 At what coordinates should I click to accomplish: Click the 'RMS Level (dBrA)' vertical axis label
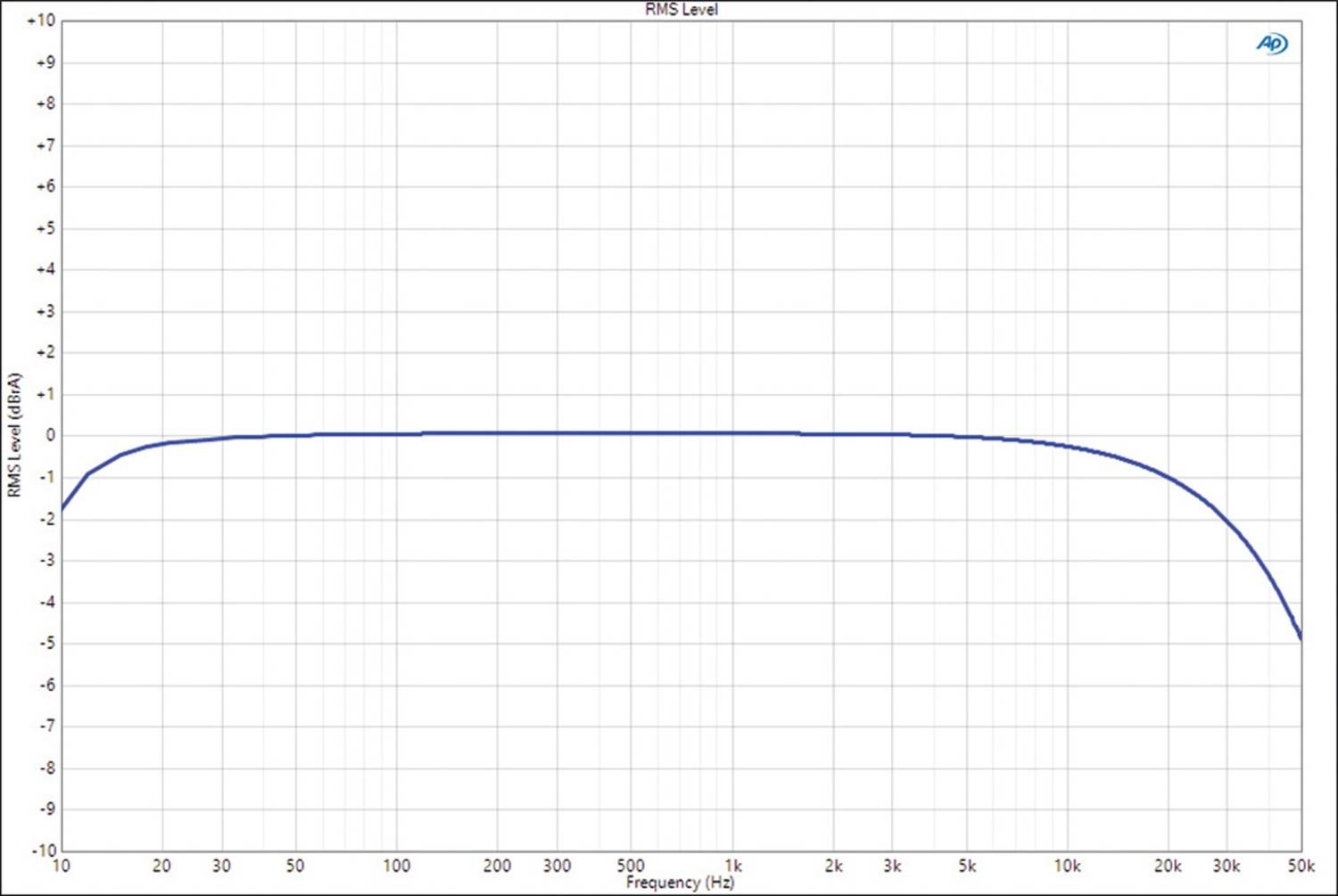click(13, 435)
